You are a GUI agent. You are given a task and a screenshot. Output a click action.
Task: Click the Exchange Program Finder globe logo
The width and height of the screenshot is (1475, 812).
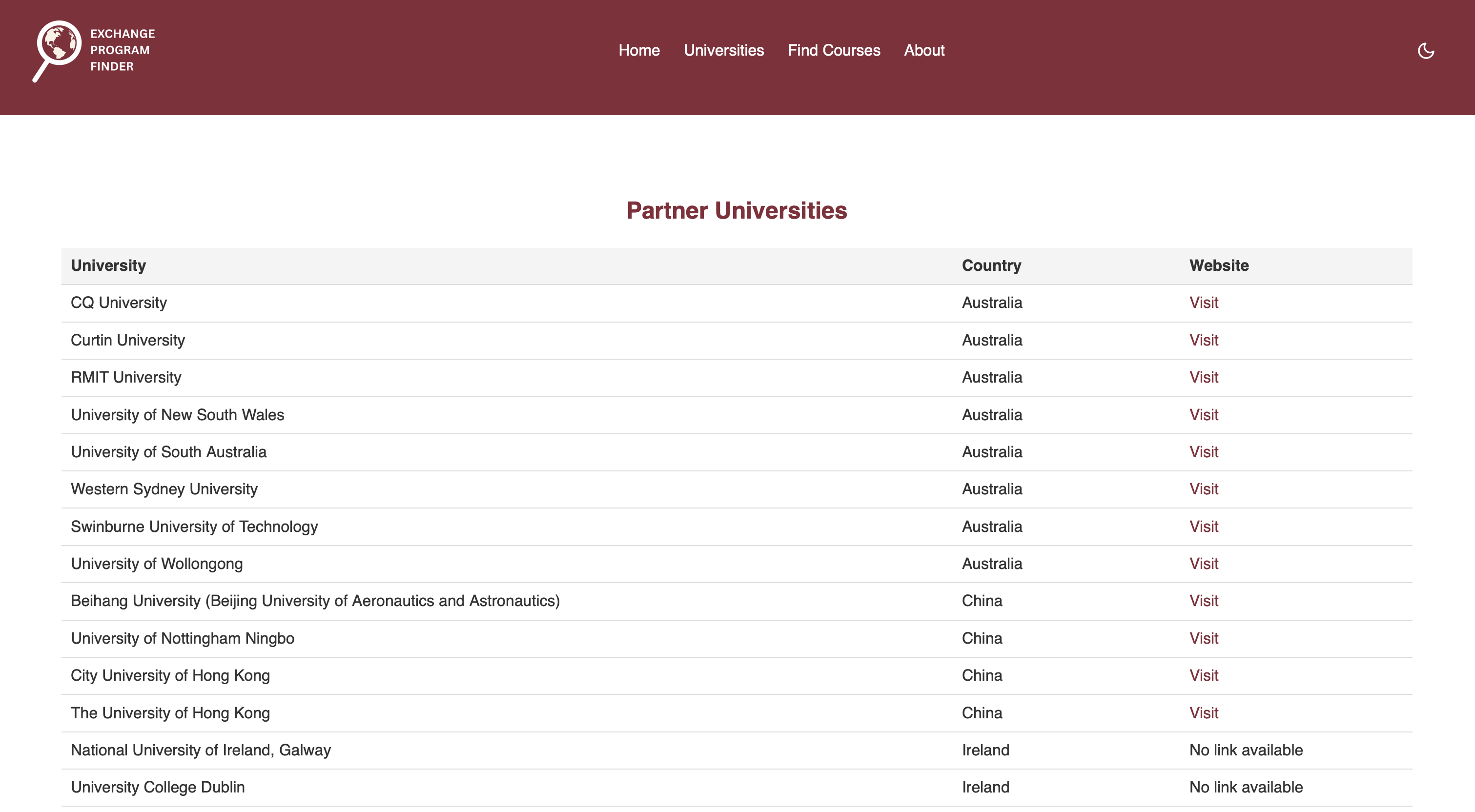click(57, 47)
